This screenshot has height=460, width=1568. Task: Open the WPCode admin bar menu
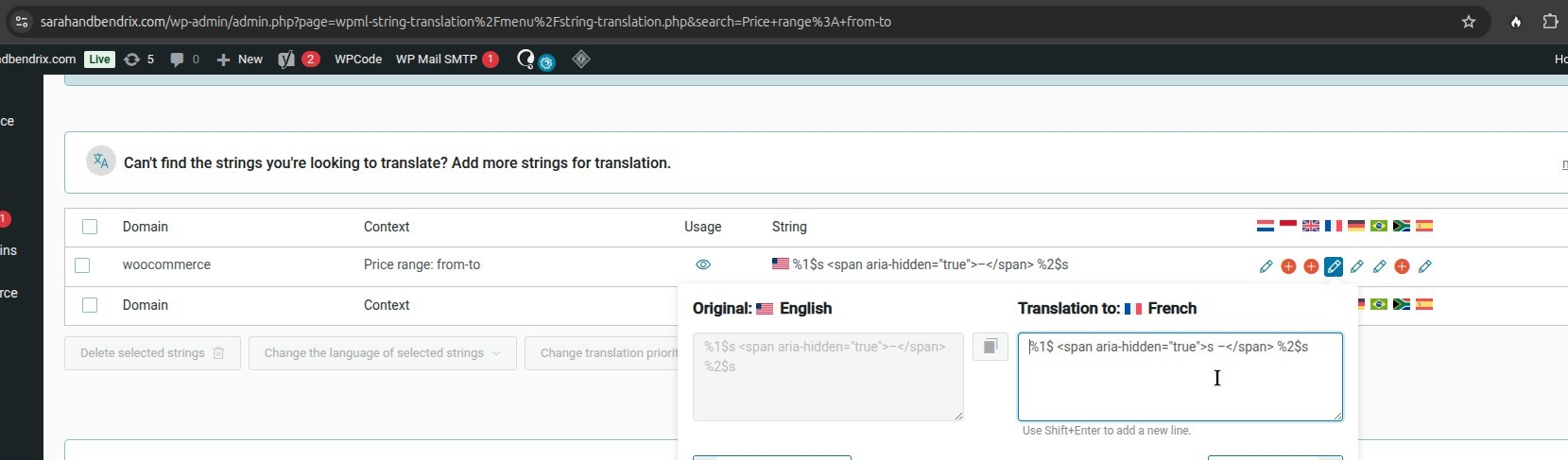(357, 59)
